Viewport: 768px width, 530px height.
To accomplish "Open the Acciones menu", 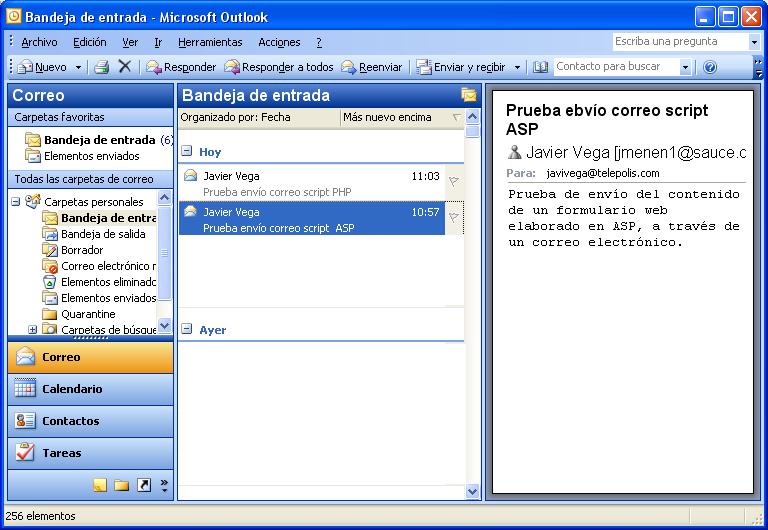I will click(279, 42).
